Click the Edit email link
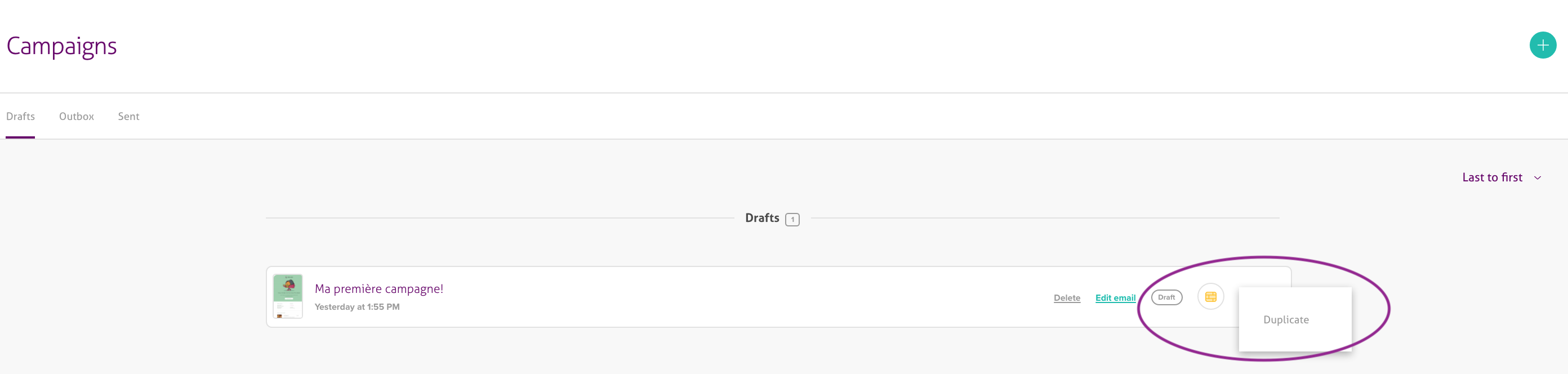This screenshot has width=1568, height=374. point(1115,298)
